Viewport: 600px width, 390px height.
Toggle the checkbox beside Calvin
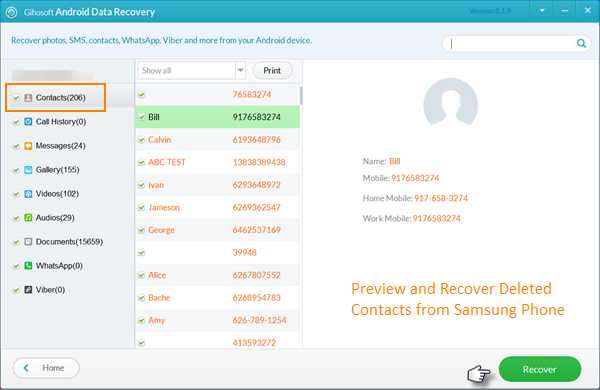[142, 140]
